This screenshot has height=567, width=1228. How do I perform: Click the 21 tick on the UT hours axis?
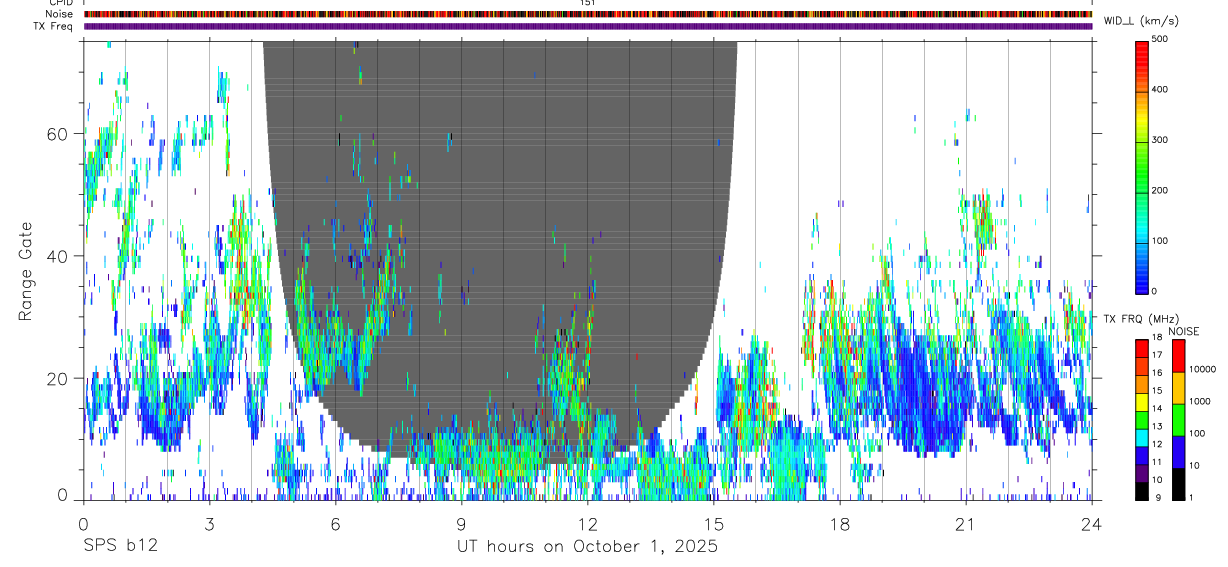point(965,523)
